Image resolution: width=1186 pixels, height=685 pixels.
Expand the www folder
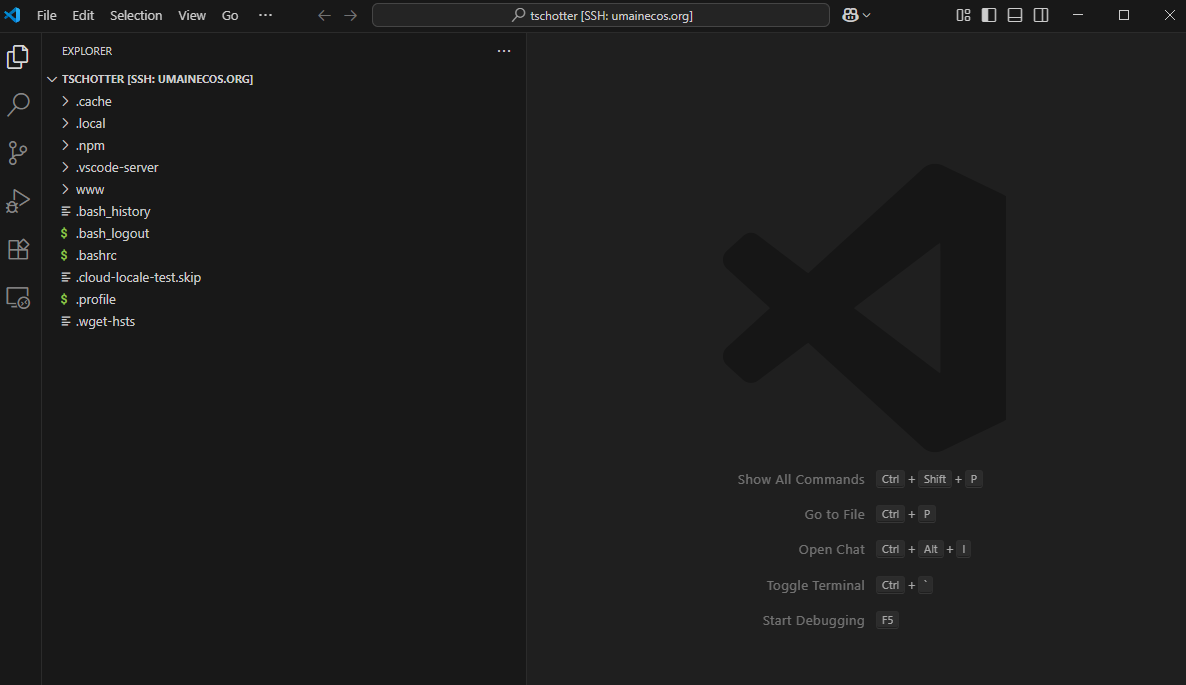tap(284, 189)
